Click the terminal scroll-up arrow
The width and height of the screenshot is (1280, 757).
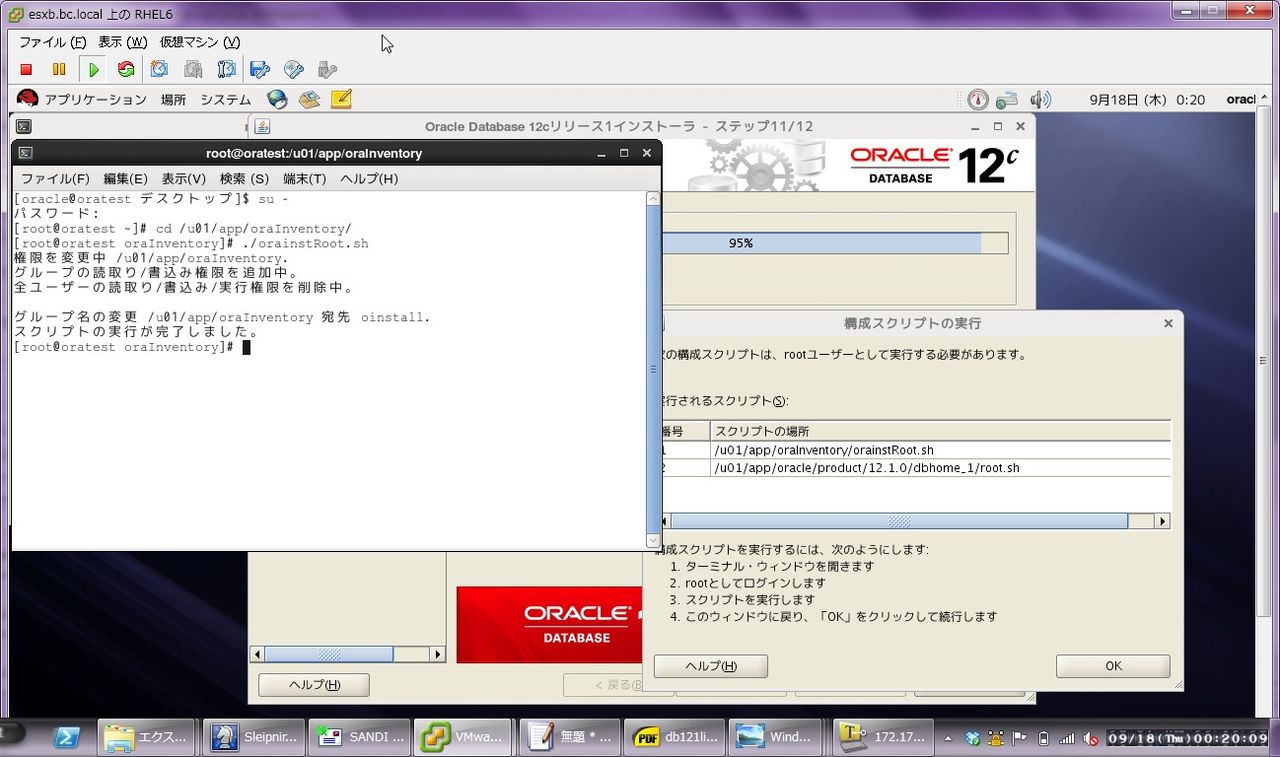pos(654,199)
